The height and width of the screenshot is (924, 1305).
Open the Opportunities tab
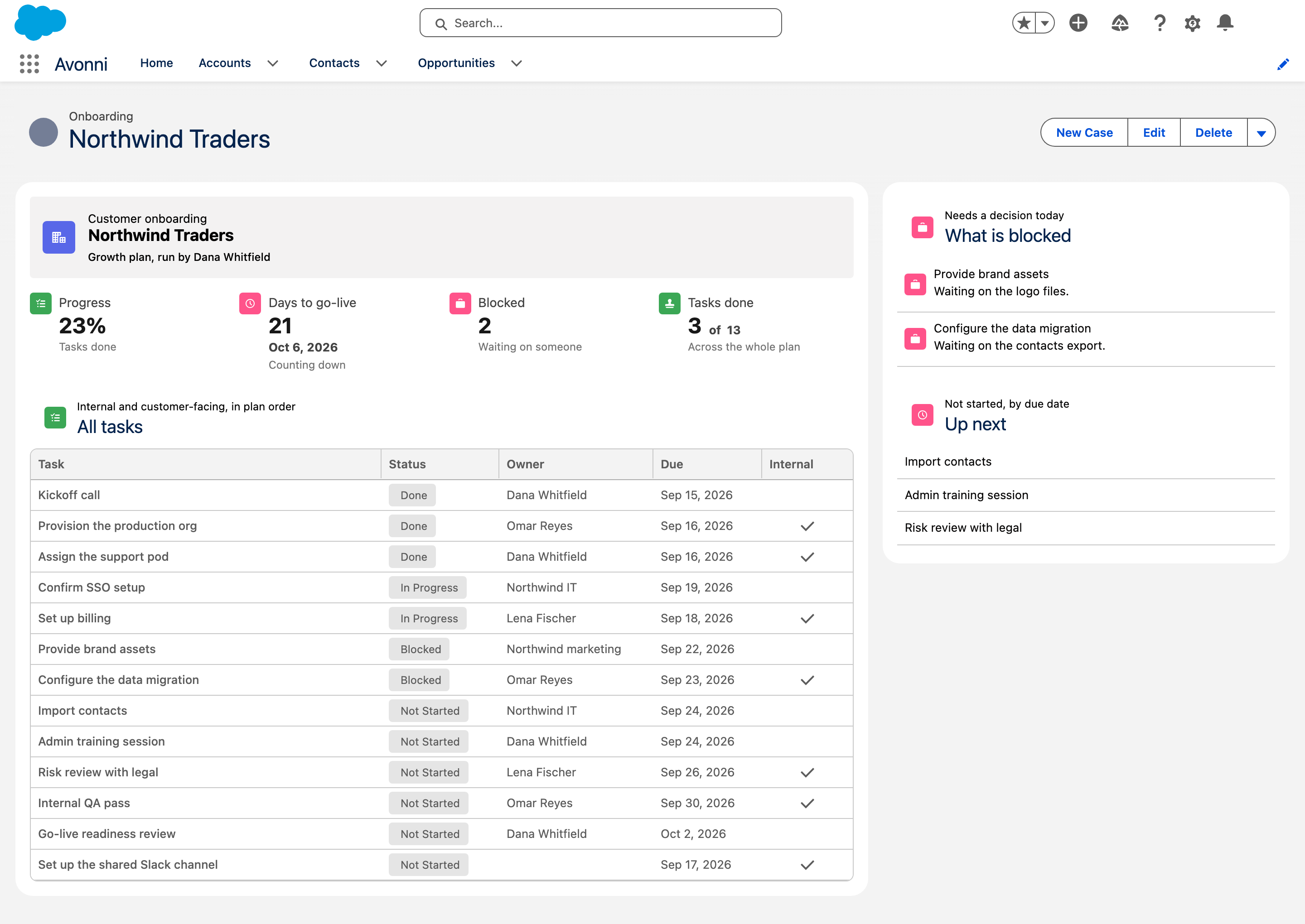[456, 63]
